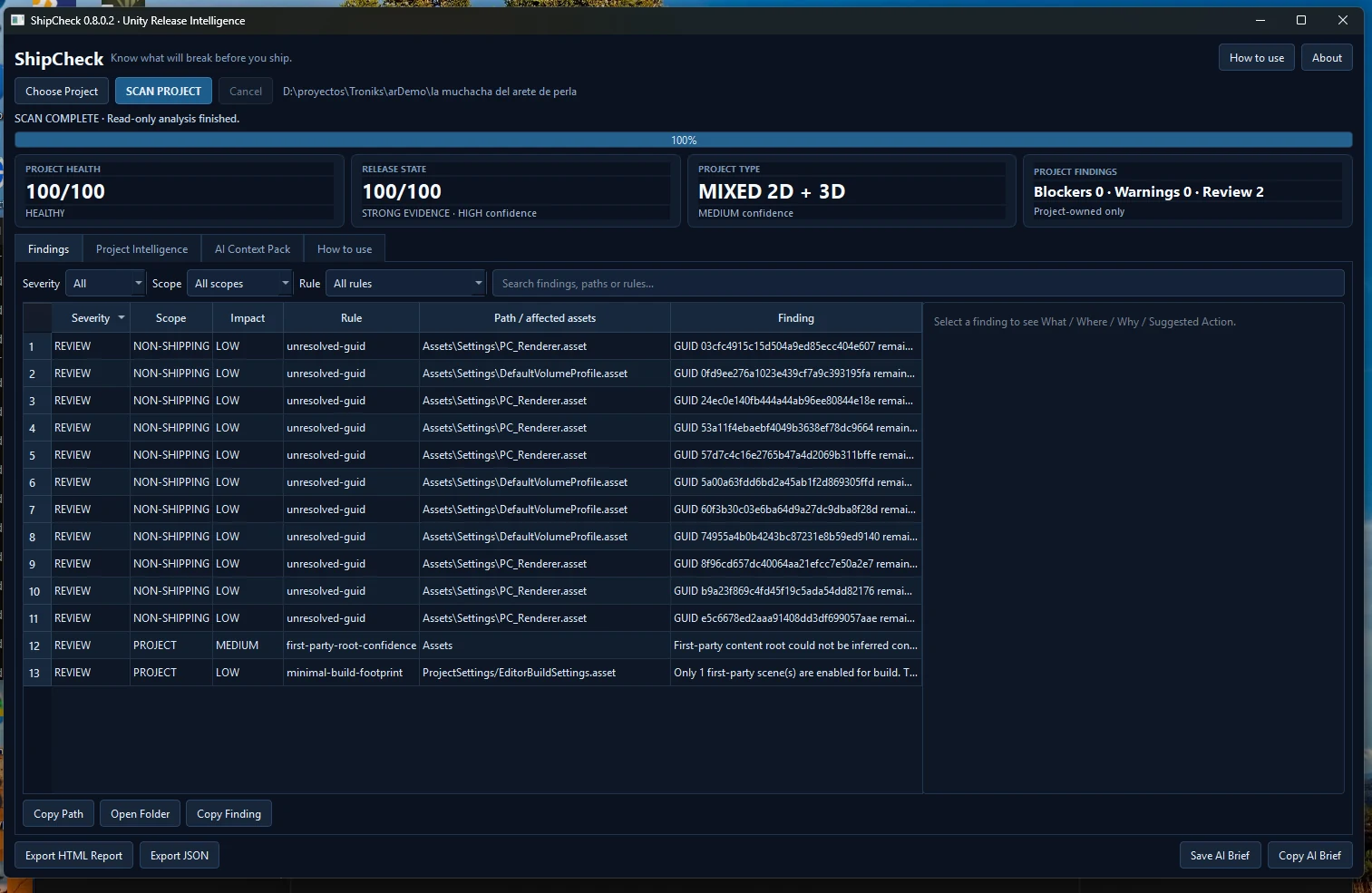Viewport: 1372px width, 893px height.
Task: Click the ProjectSettings/EditorBuildSettings.asset path cell
Action: tap(545, 673)
